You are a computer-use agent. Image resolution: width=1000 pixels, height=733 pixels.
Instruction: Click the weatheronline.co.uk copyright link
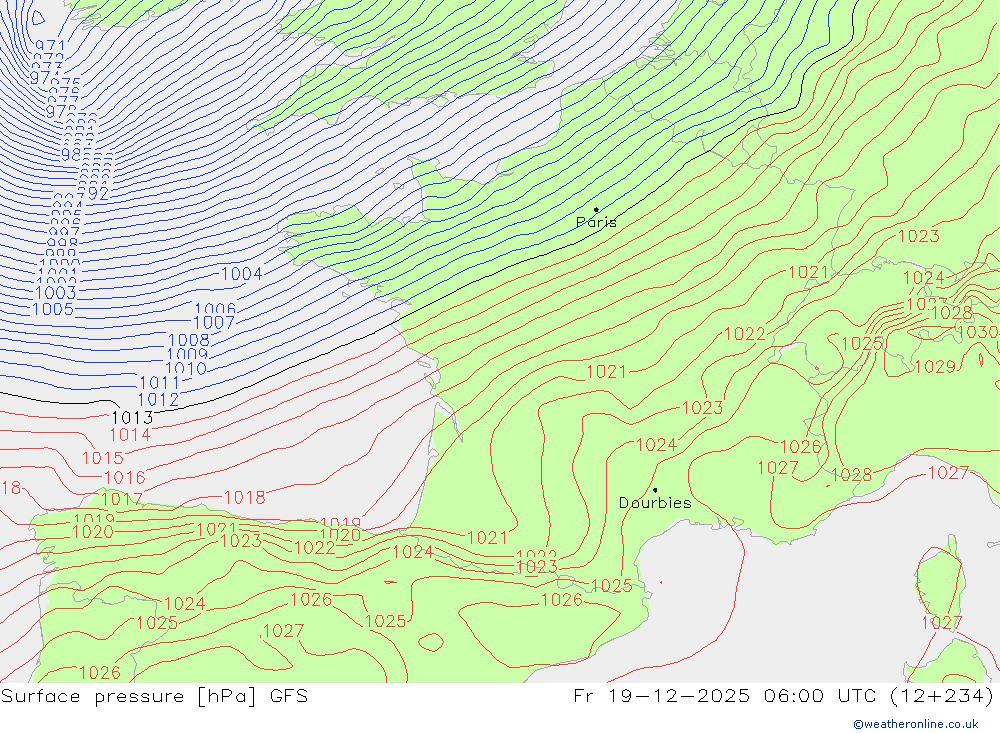click(x=916, y=724)
